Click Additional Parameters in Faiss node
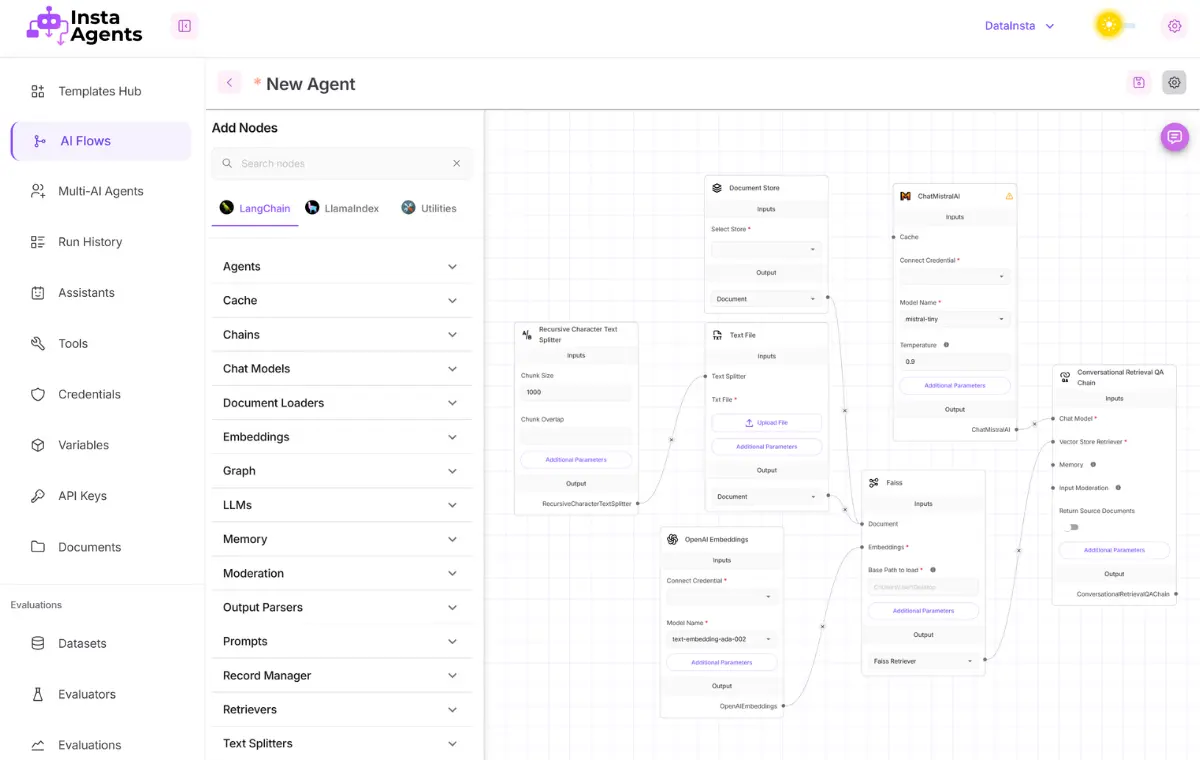 pyautogui.click(x=923, y=610)
